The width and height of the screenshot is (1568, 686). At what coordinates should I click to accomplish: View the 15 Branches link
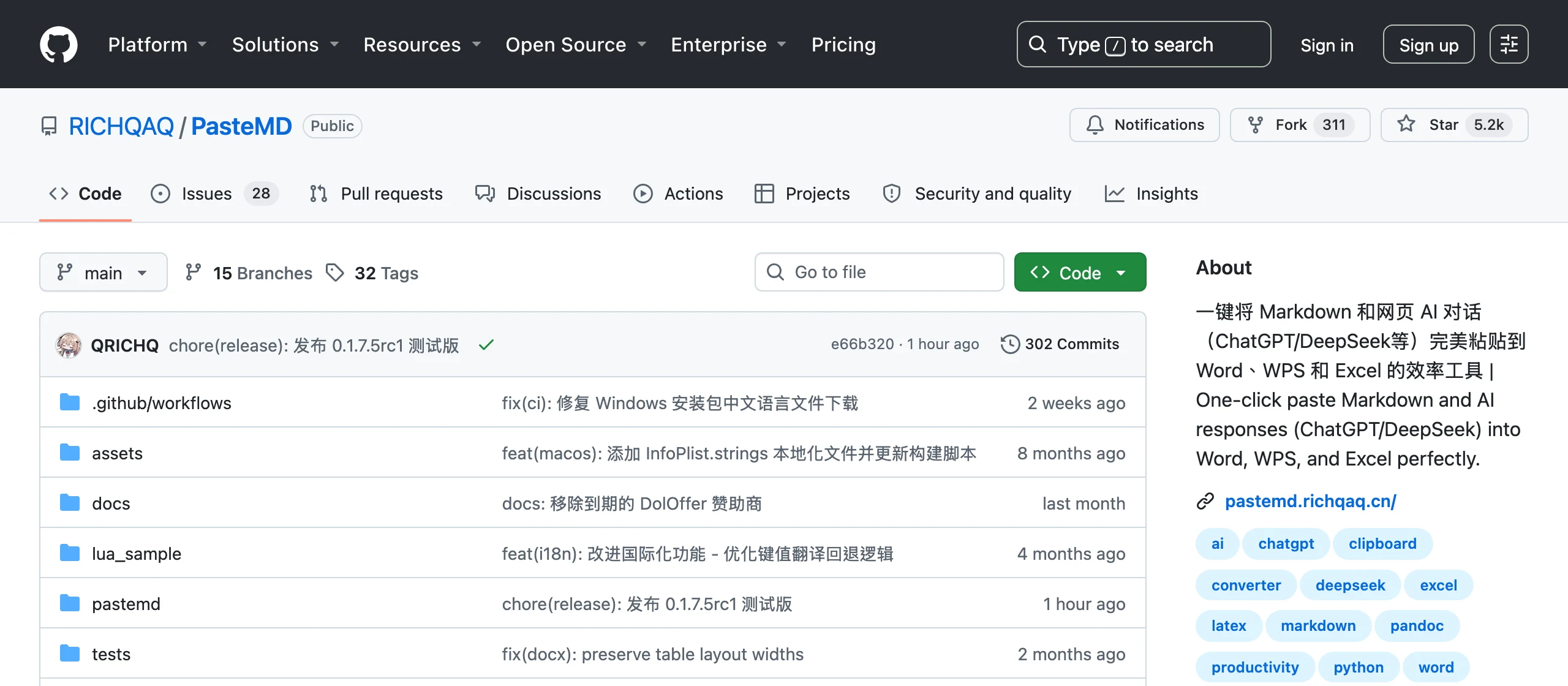249,273
